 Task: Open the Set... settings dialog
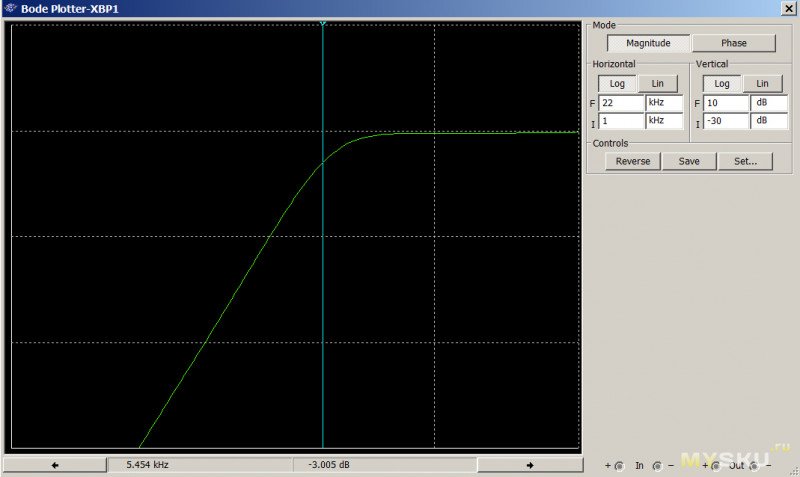[745, 161]
